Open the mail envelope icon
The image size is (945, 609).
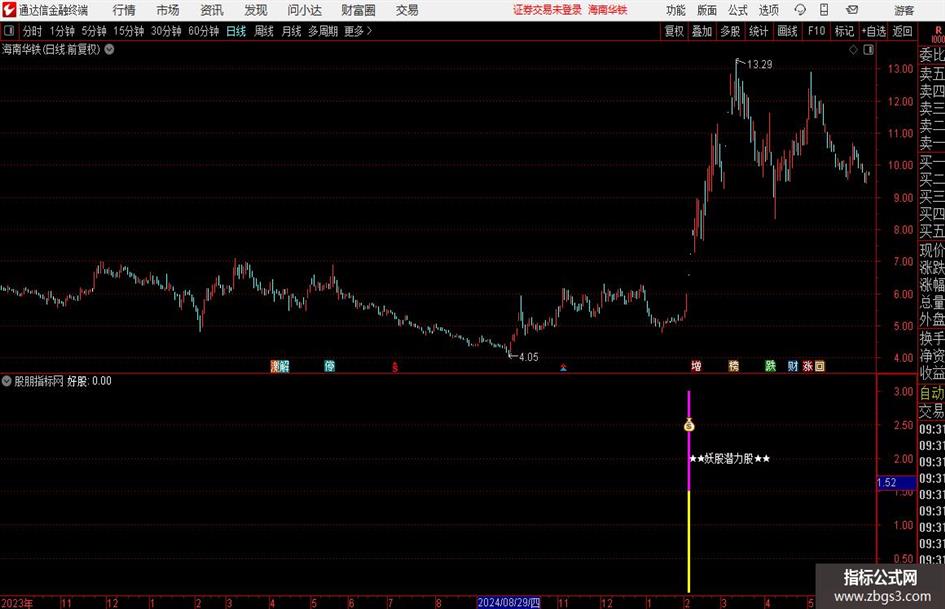[852, 10]
